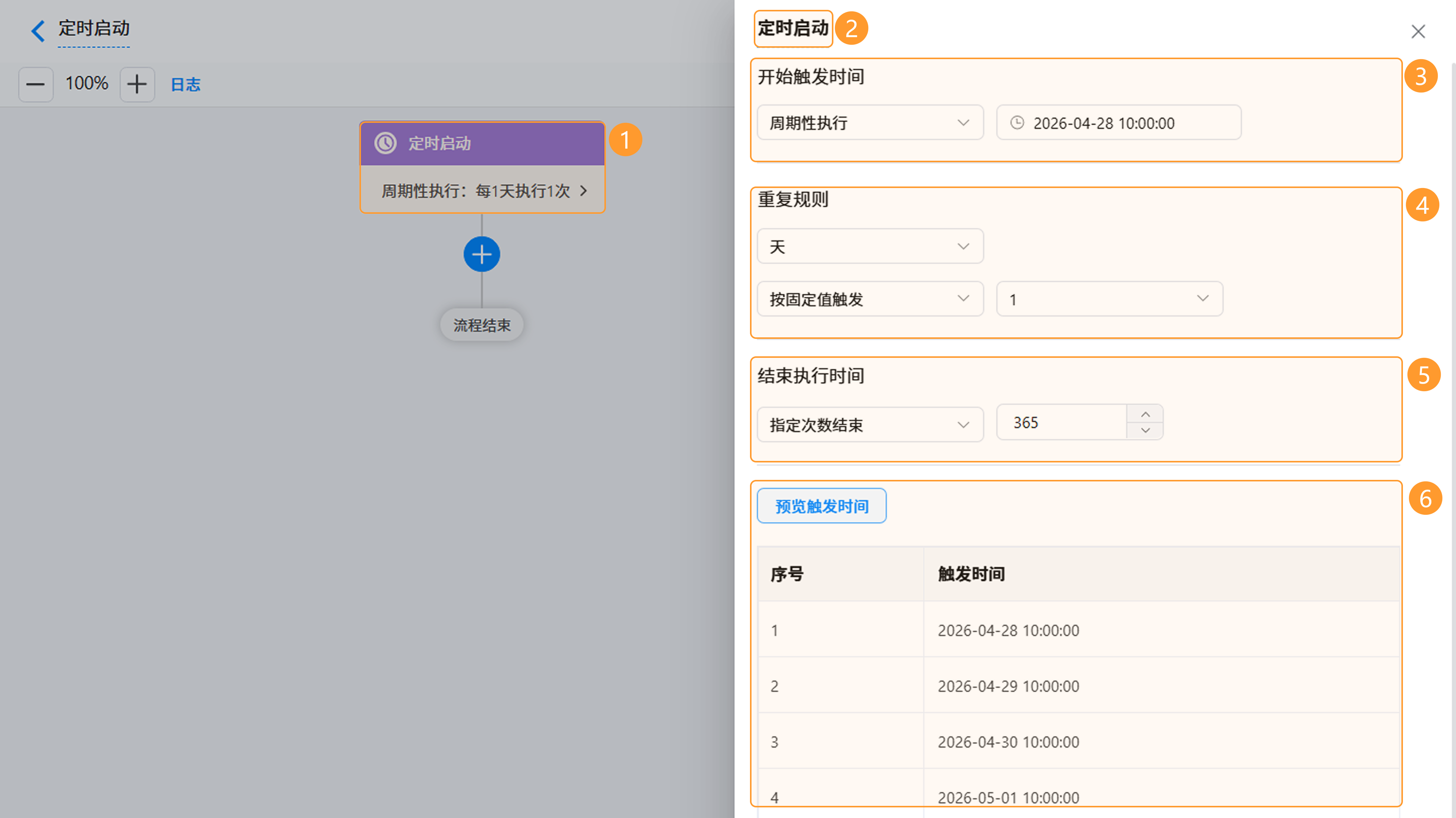Click the 结束执行时间 section label
Screen dimensions: 1456x818
click(x=811, y=376)
